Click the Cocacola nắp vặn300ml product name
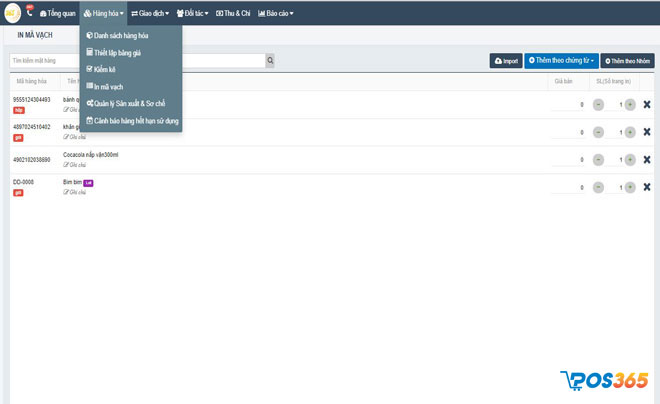 point(90,155)
